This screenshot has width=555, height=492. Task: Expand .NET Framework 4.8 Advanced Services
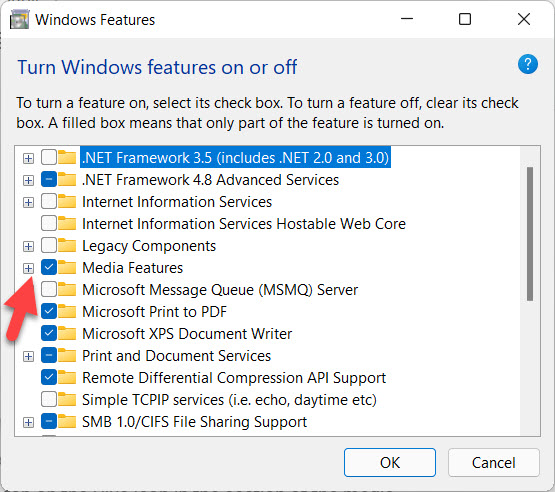point(28,181)
